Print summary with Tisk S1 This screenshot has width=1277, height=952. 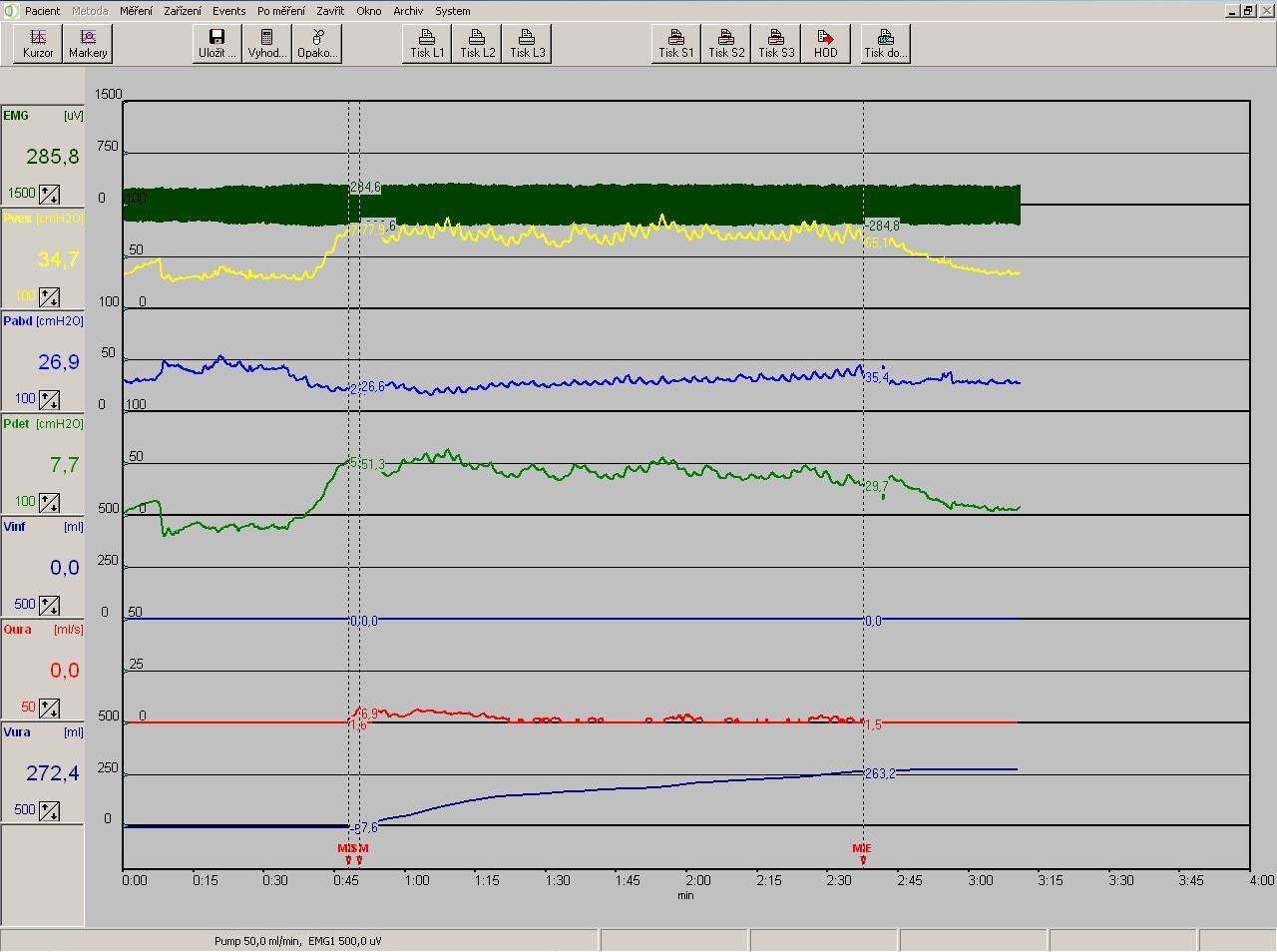tap(676, 44)
